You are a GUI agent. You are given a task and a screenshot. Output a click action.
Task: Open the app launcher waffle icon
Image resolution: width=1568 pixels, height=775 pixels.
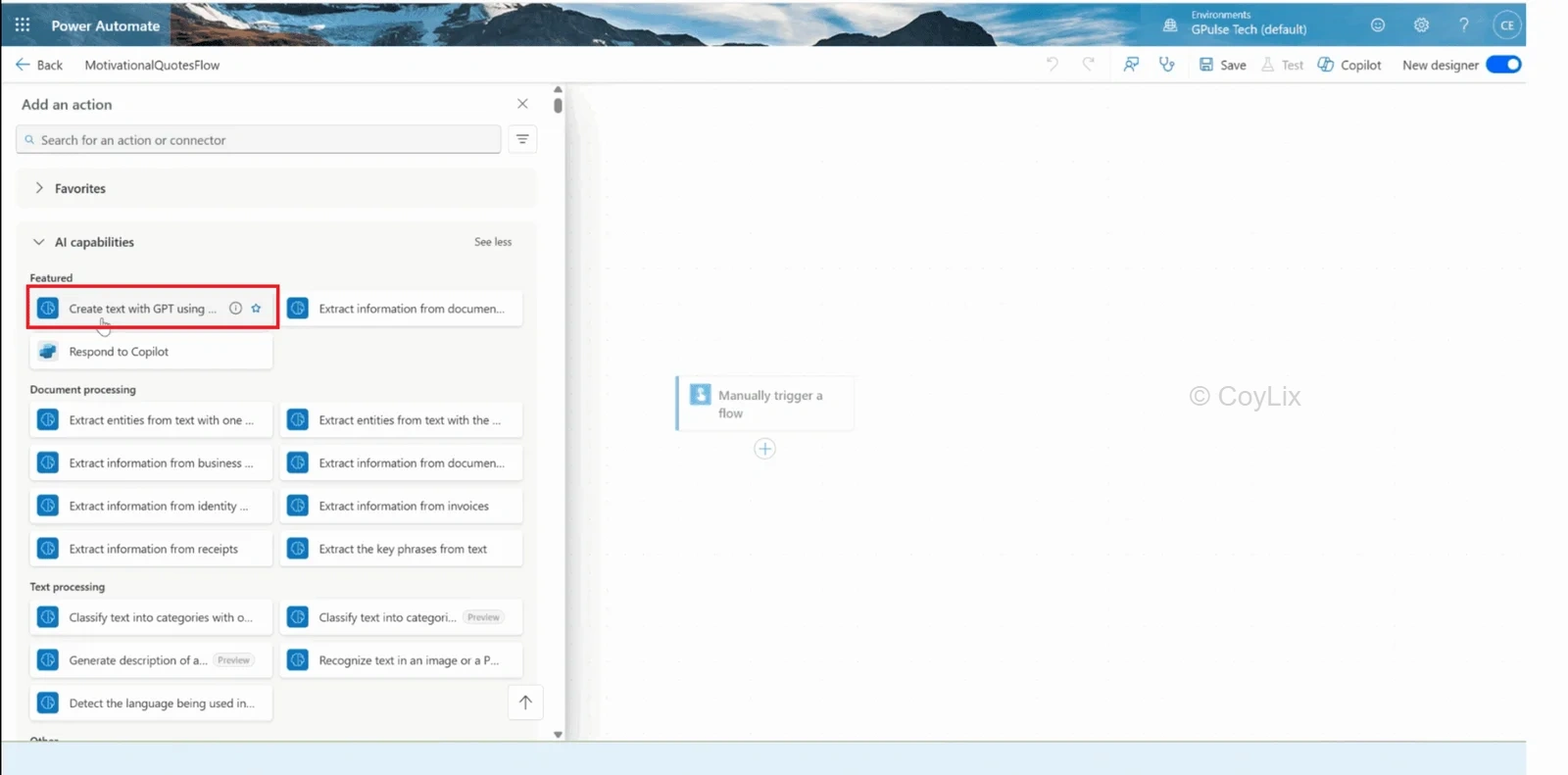pos(23,24)
